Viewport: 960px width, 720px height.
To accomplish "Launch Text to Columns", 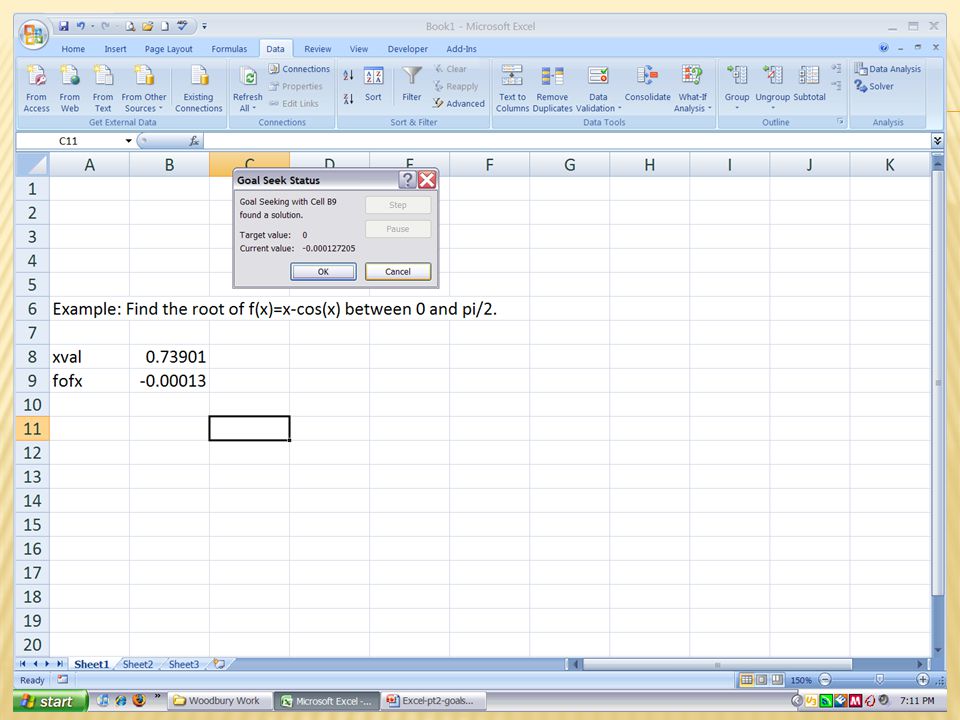I will 512,89.
